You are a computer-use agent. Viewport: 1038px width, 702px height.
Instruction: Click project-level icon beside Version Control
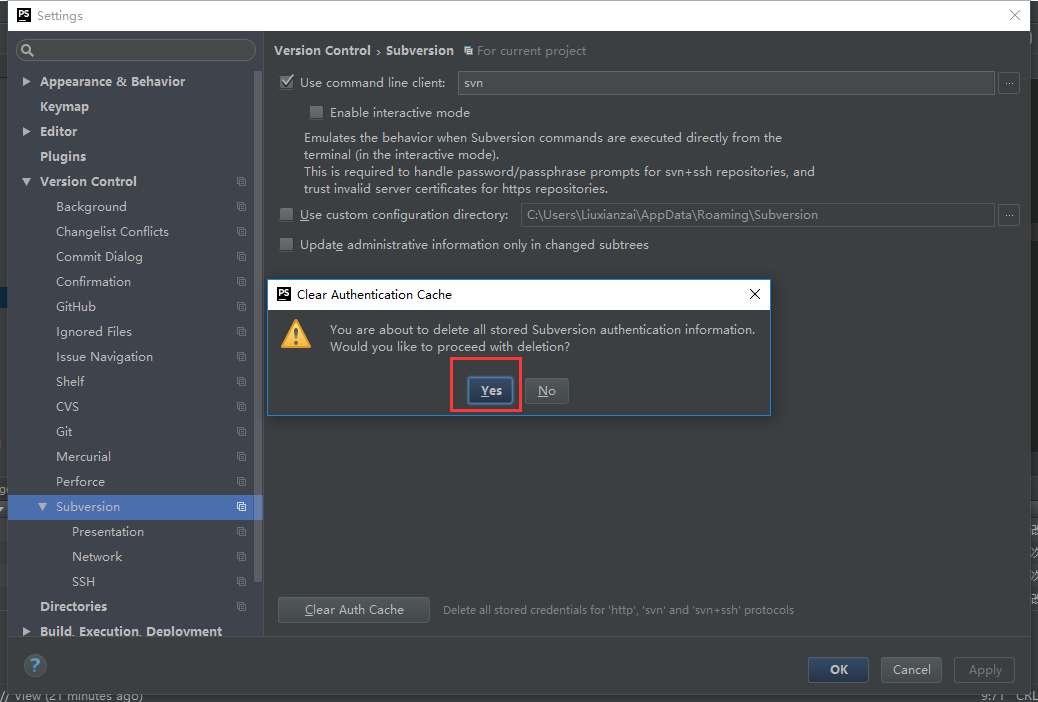242,181
